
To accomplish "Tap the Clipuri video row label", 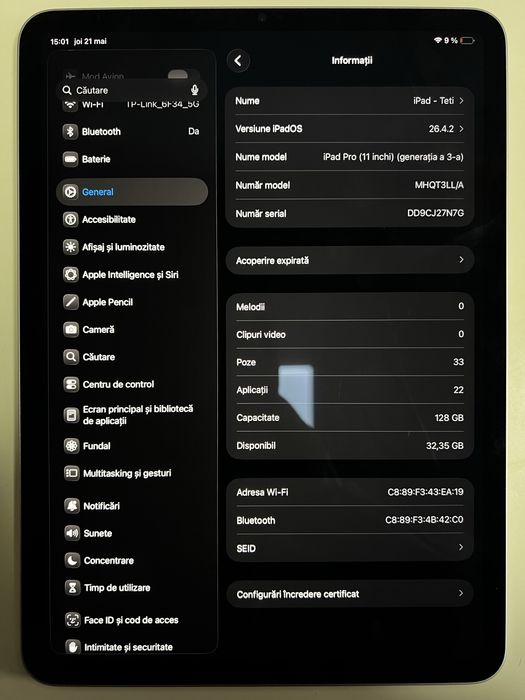I will [x=261, y=334].
